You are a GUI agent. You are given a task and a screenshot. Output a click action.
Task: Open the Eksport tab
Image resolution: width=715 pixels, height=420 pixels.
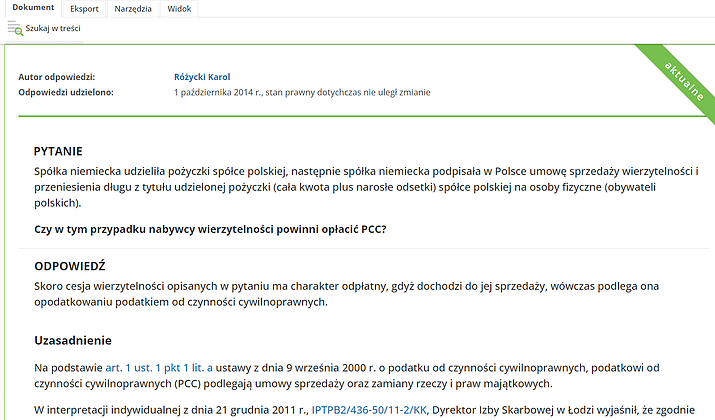click(x=84, y=8)
